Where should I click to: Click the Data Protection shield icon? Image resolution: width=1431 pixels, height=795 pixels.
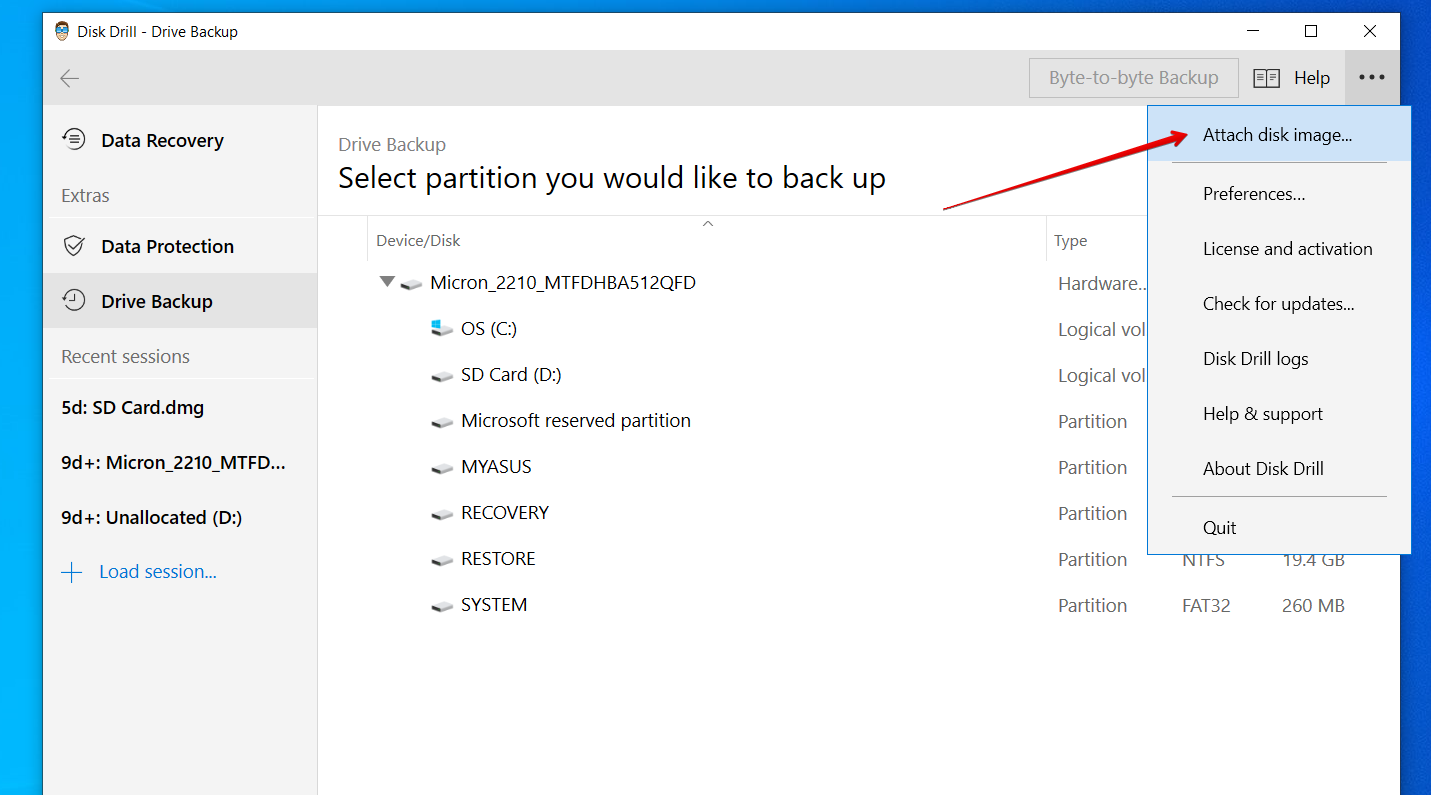(x=73, y=246)
